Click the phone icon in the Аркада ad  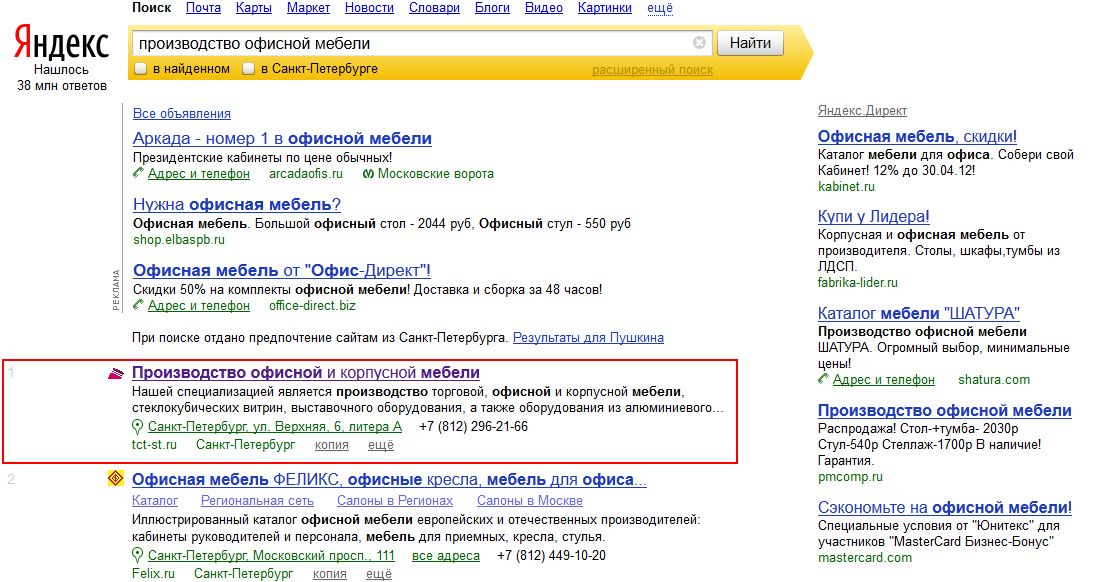tap(139, 173)
